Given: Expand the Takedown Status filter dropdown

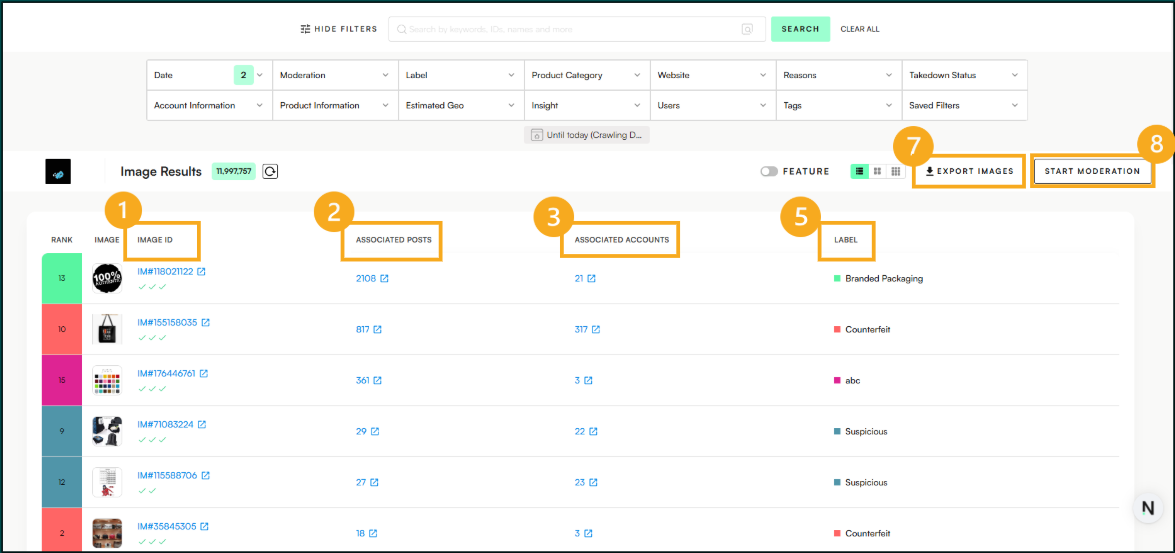Looking at the screenshot, I should coord(964,75).
